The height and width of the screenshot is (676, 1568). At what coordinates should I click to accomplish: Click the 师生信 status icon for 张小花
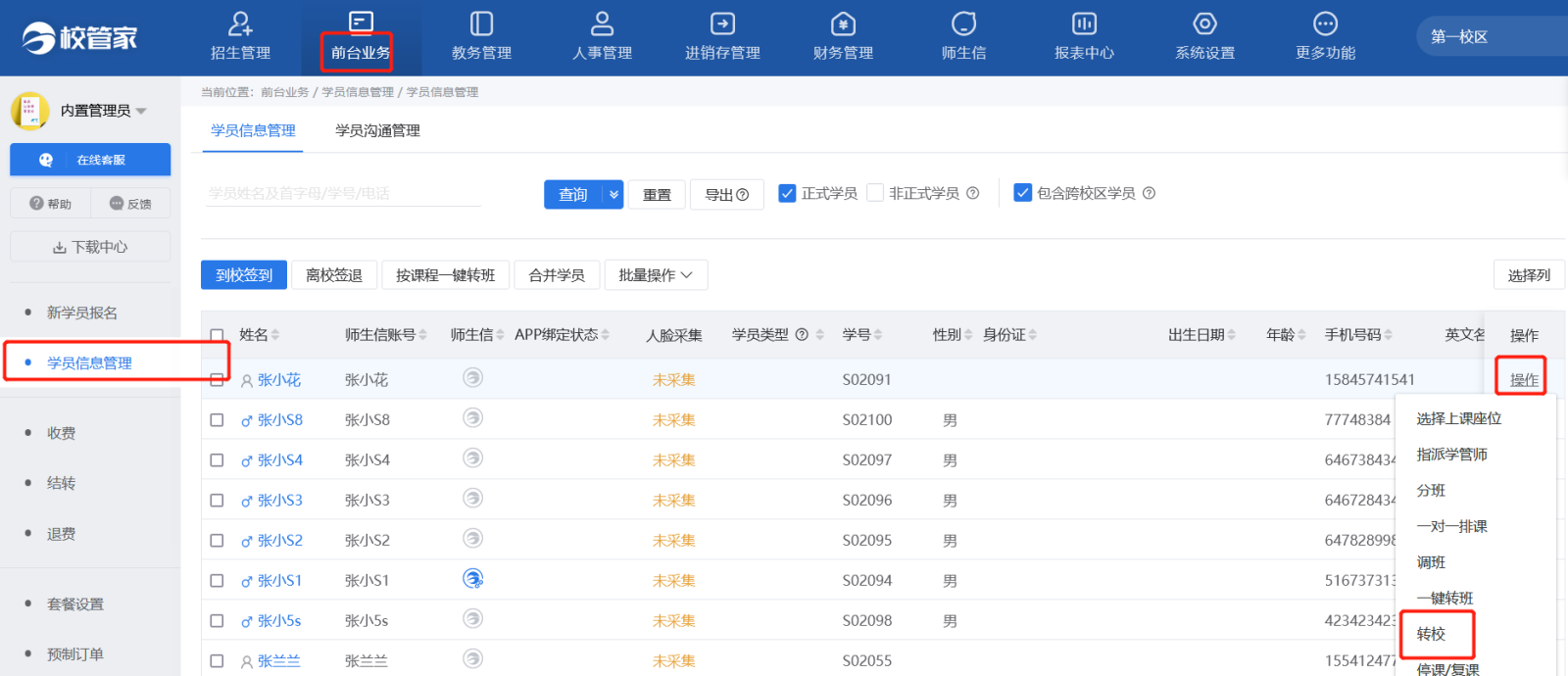(473, 377)
